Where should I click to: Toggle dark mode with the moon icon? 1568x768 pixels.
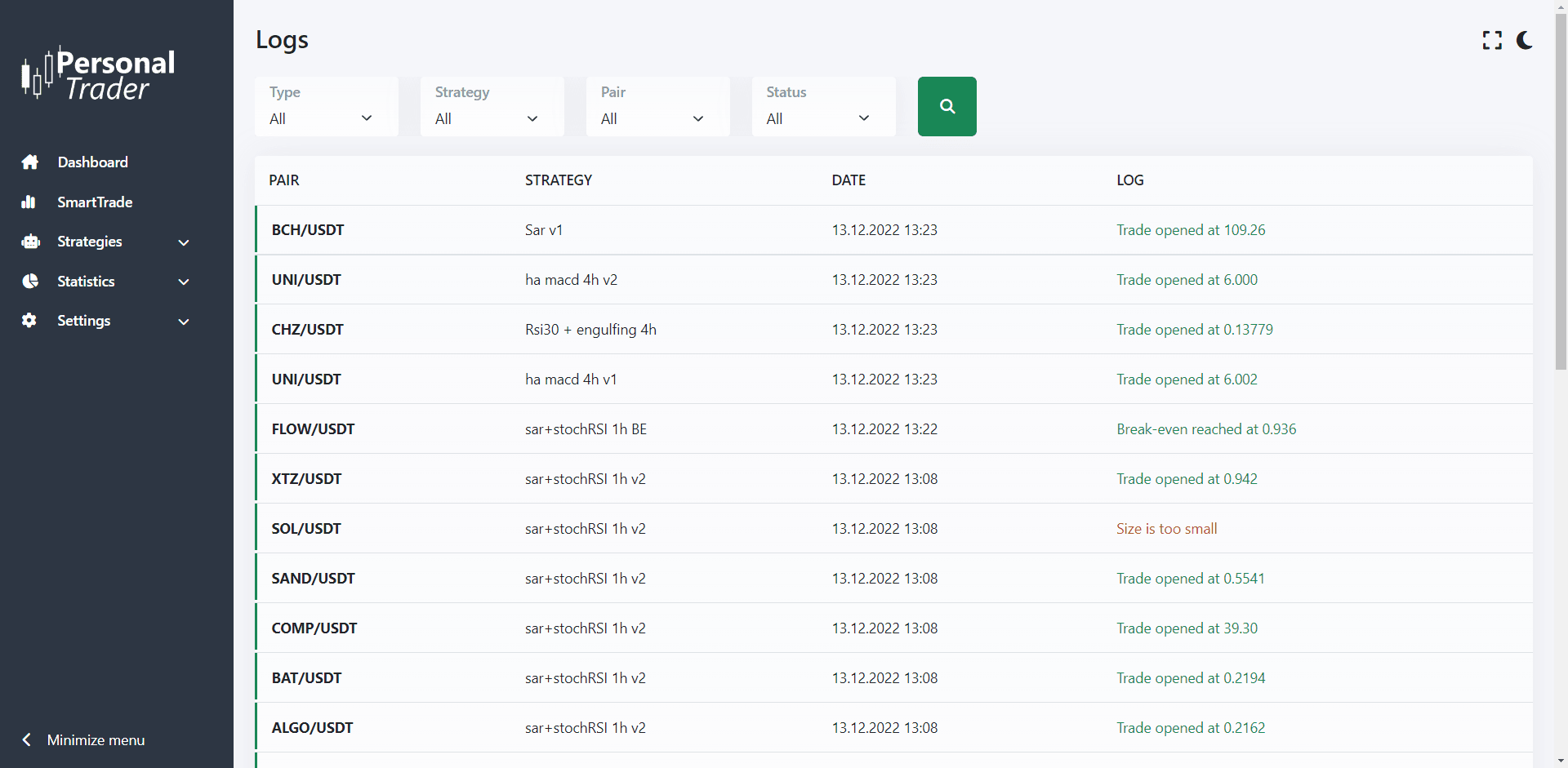pos(1524,41)
